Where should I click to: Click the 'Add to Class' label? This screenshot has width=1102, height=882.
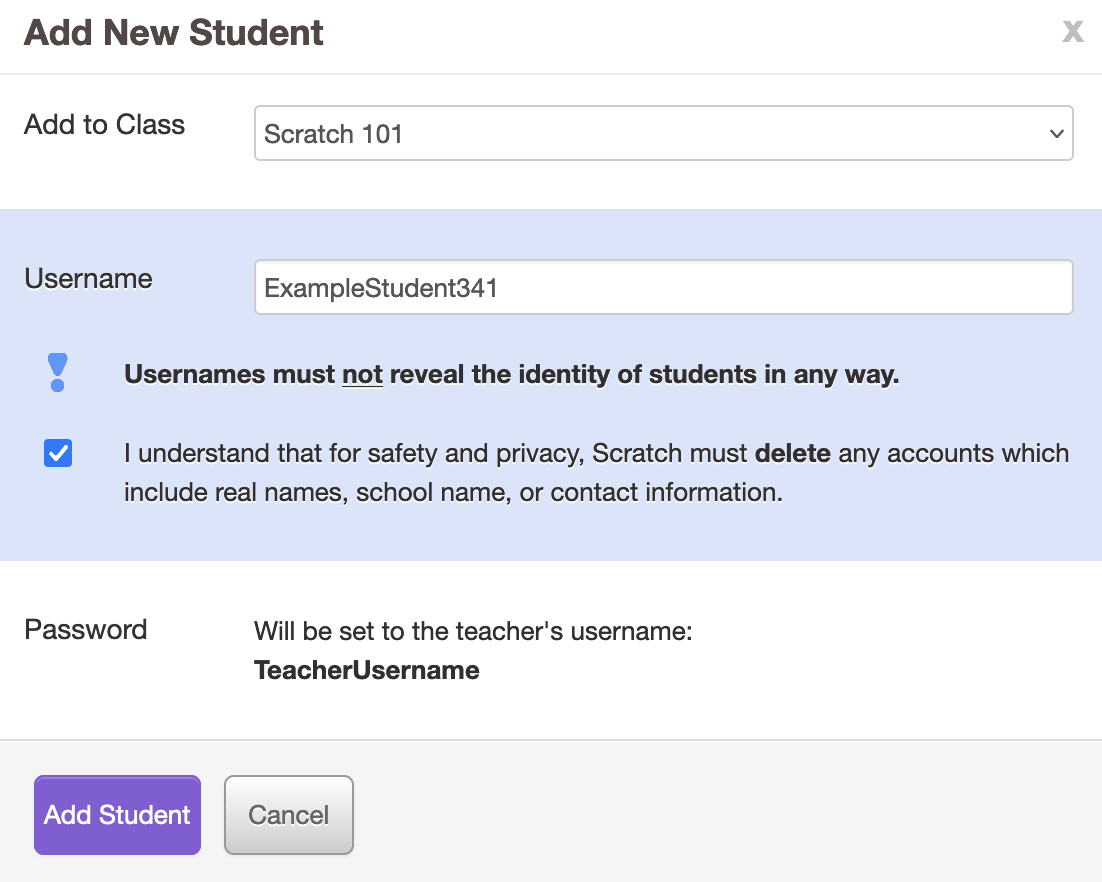104,125
